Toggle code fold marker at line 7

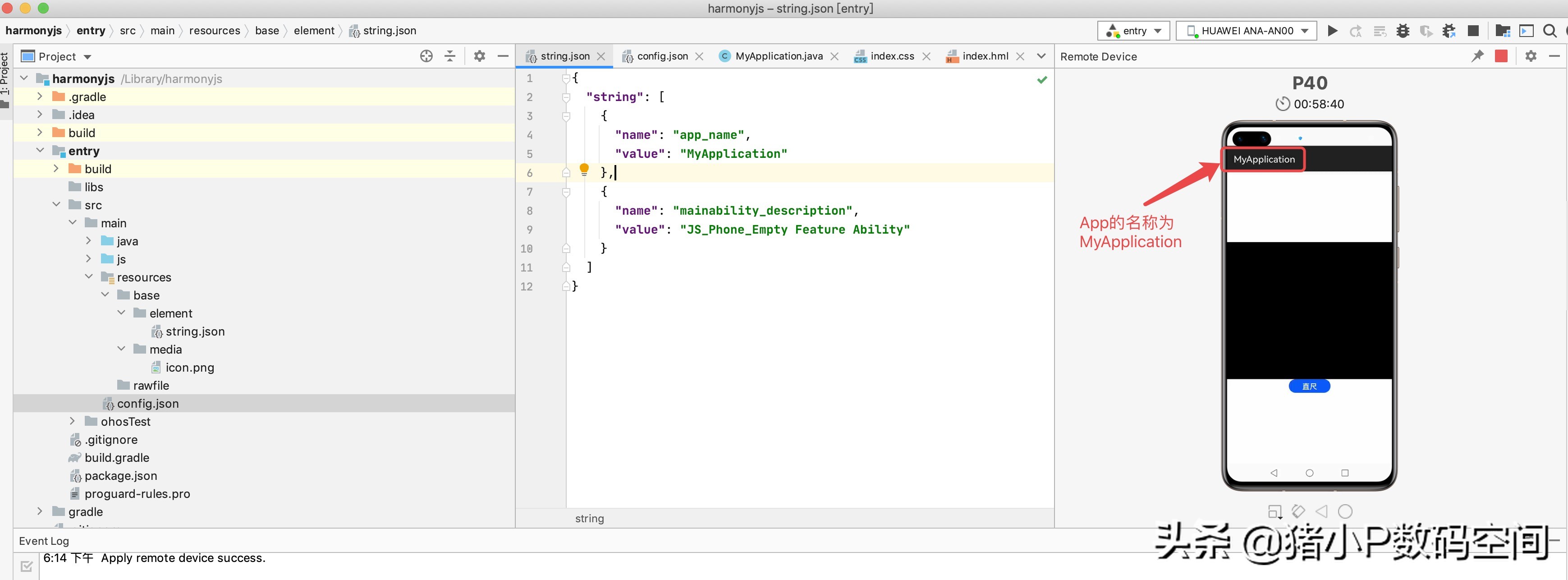click(566, 192)
